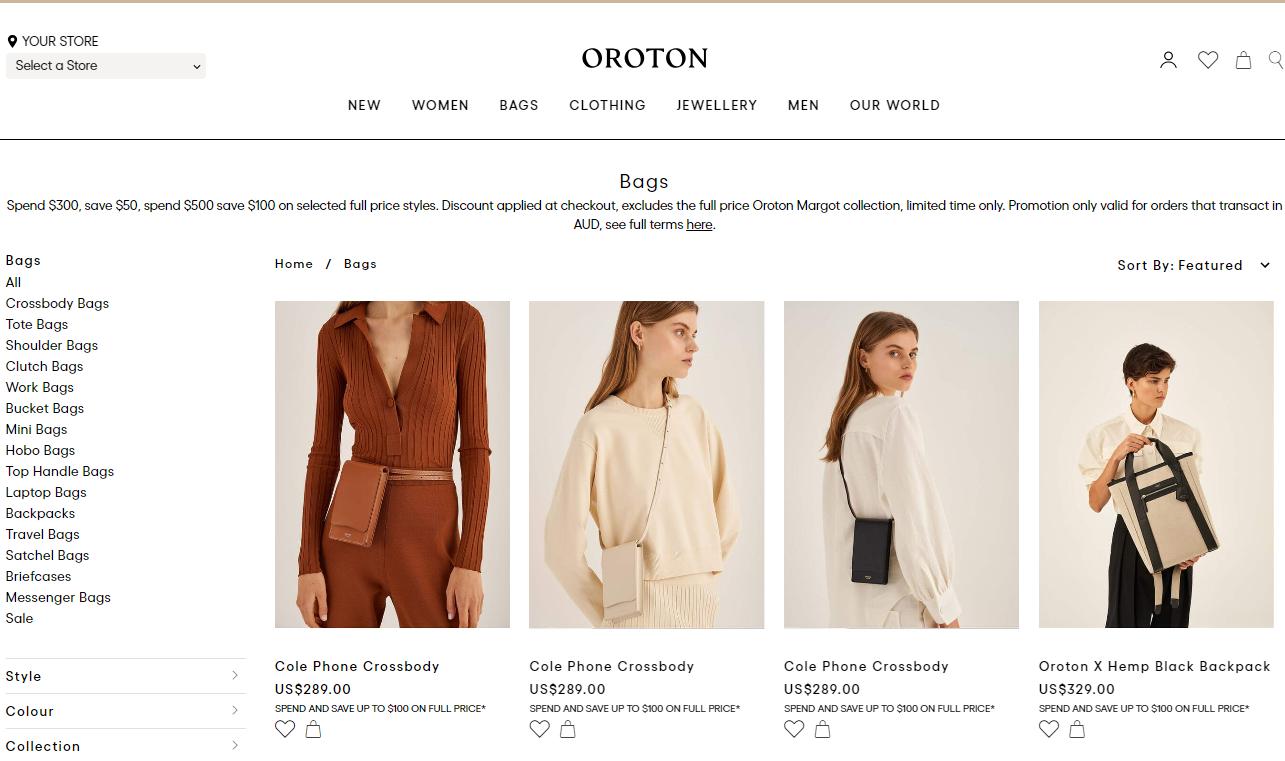Open the shopping bag icon in header

(1243, 60)
